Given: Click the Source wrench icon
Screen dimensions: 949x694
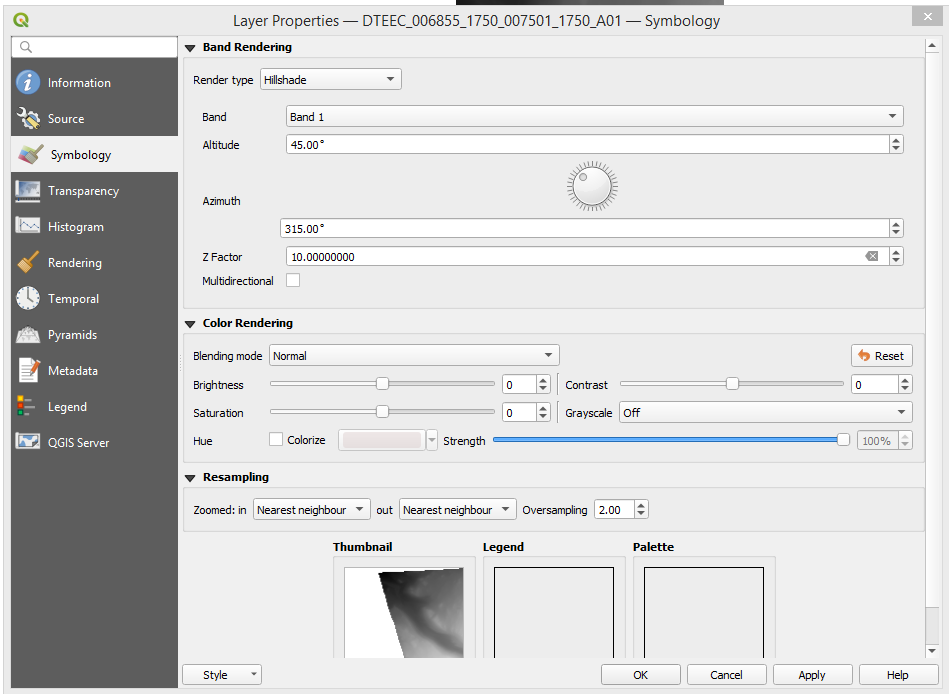Looking at the screenshot, I should click(x=28, y=119).
